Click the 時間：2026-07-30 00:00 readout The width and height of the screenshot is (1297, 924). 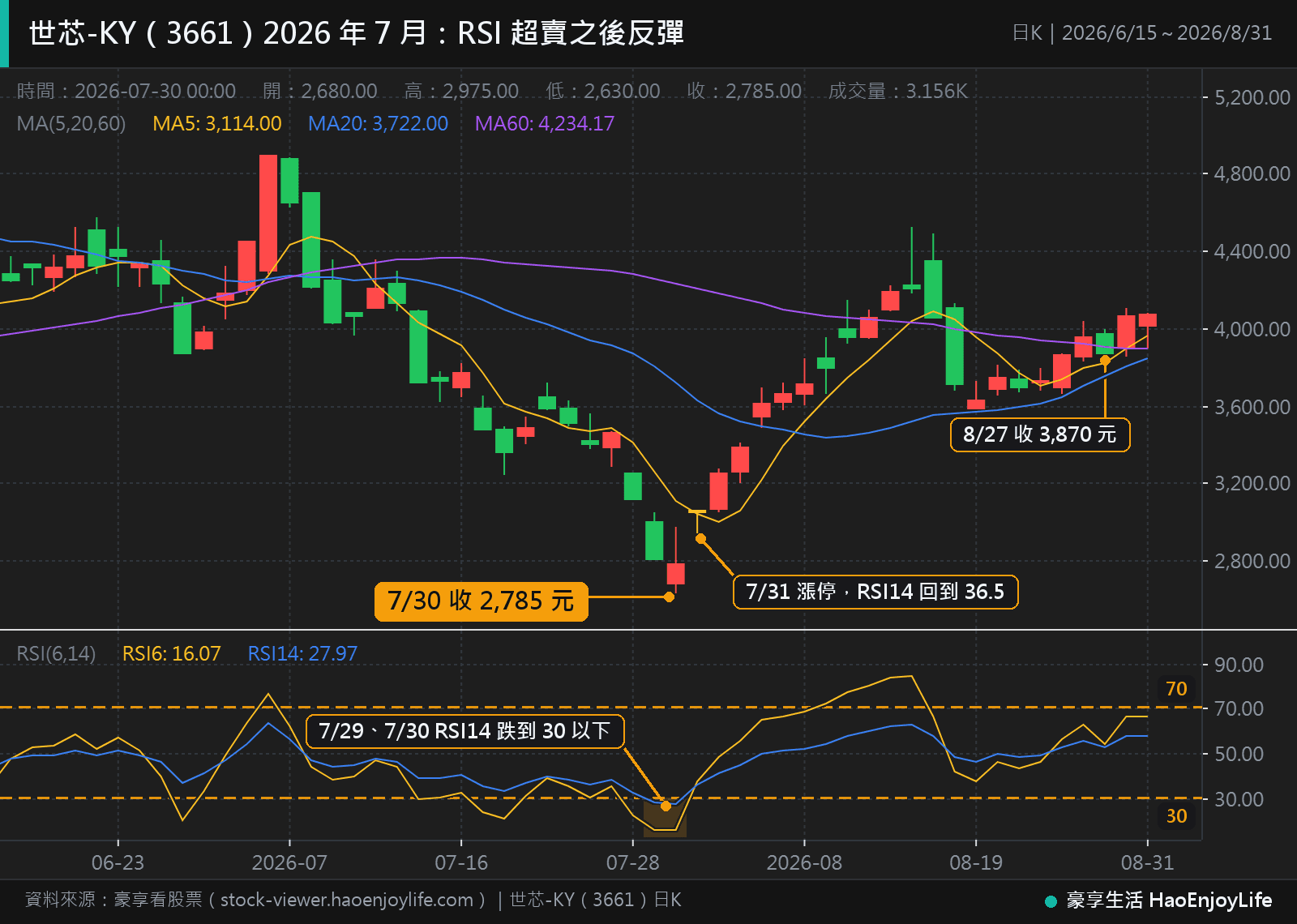(126, 91)
